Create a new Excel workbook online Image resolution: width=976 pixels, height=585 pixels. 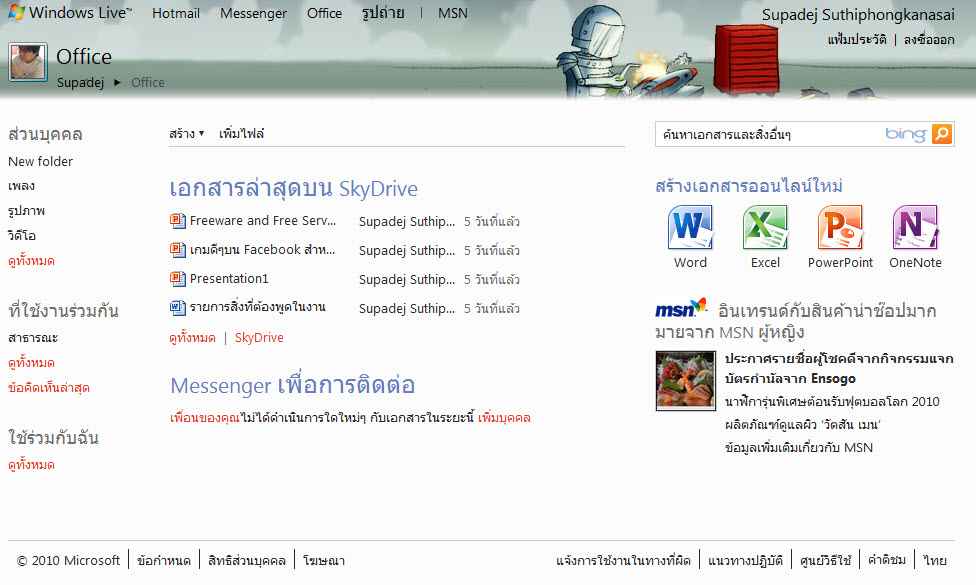pyautogui.click(x=765, y=228)
